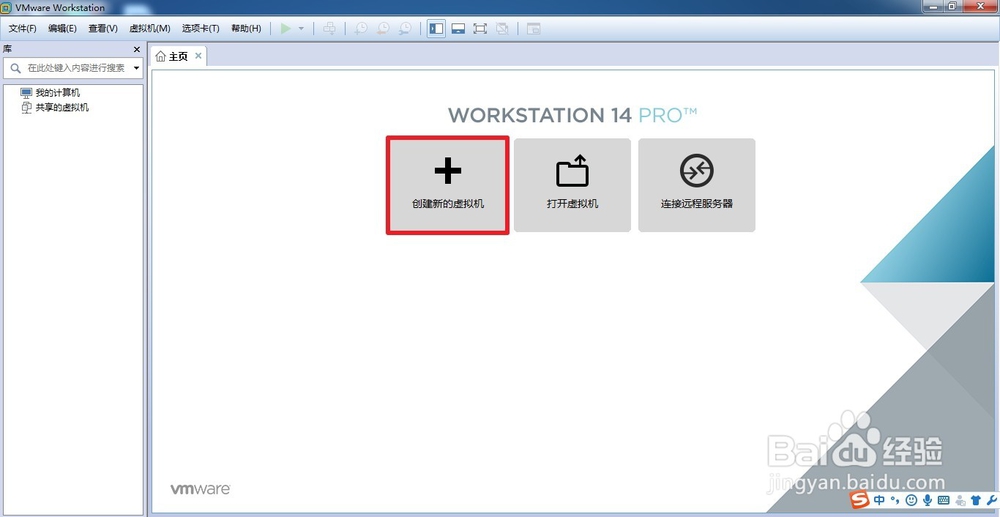Click 打开虚拟机 tile
This screenshot has width=1000, height=517.
click(x=572, y=185)
